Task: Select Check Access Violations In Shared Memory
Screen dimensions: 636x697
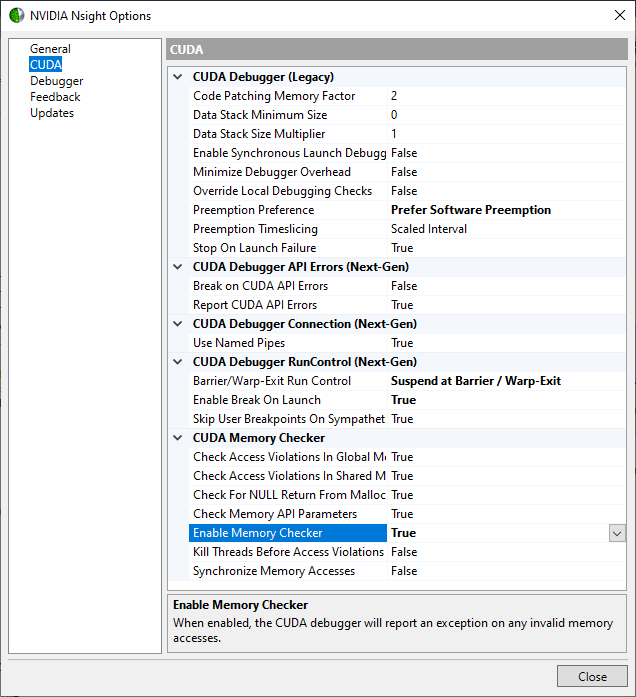Action: 288,476
